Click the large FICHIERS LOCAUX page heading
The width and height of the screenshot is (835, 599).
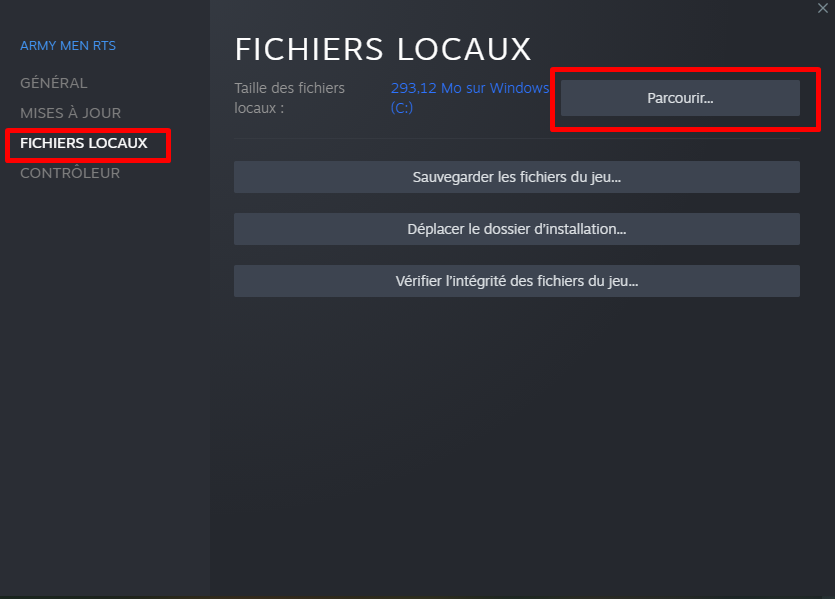[x=383, y=50]
